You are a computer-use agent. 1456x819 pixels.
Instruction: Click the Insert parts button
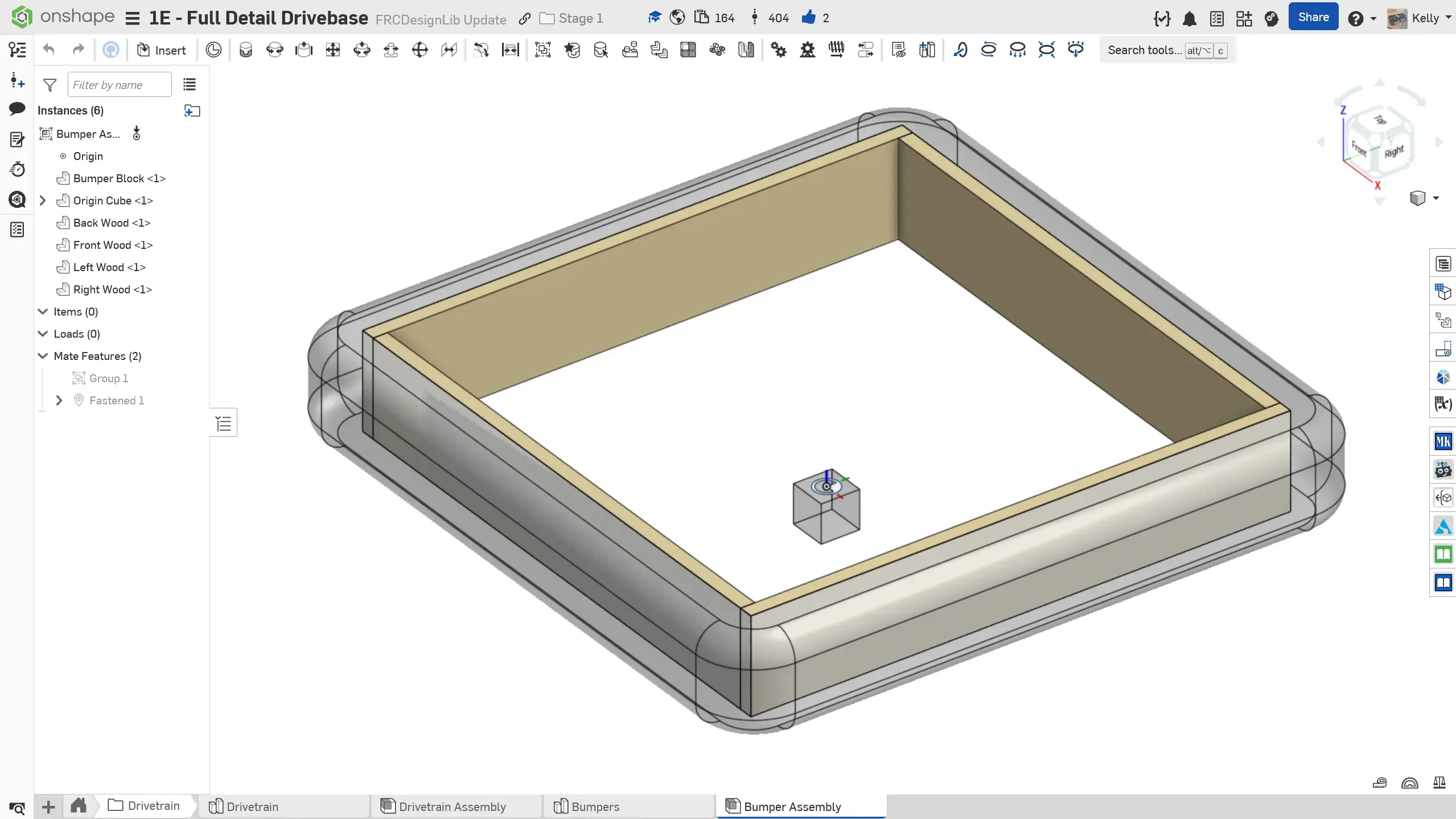[x=162, y=50]
